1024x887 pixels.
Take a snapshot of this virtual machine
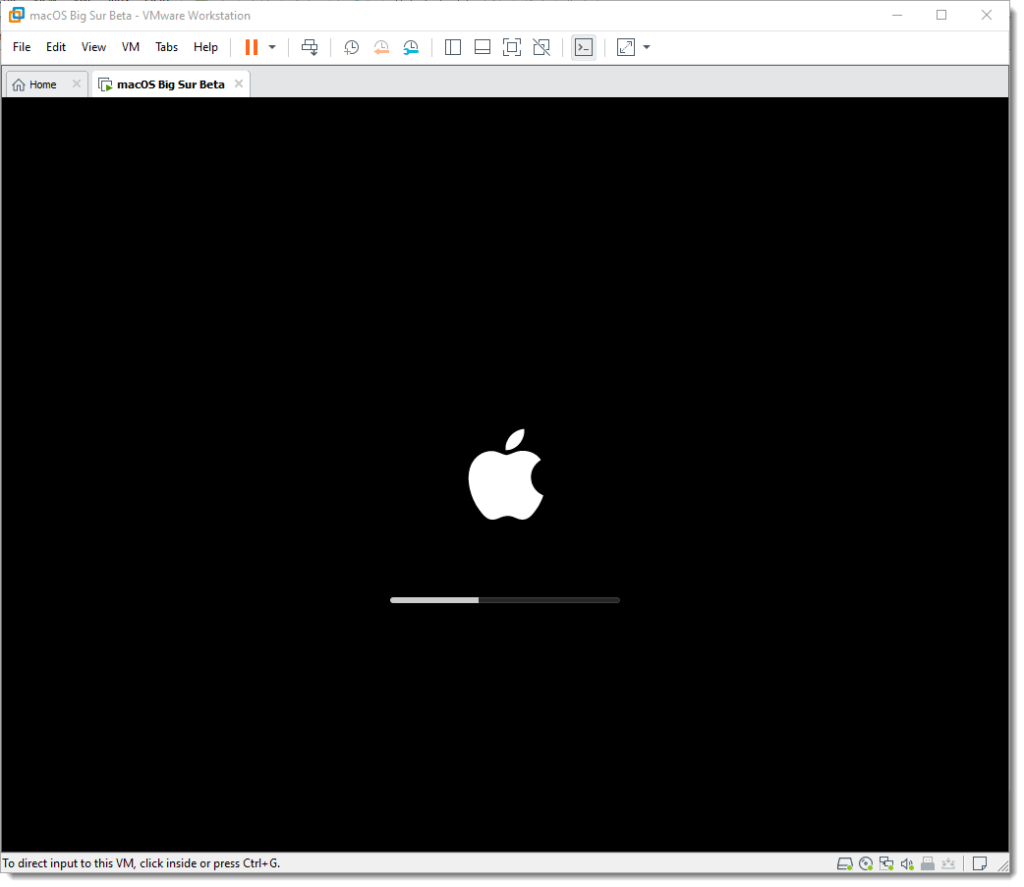point(351,47)
